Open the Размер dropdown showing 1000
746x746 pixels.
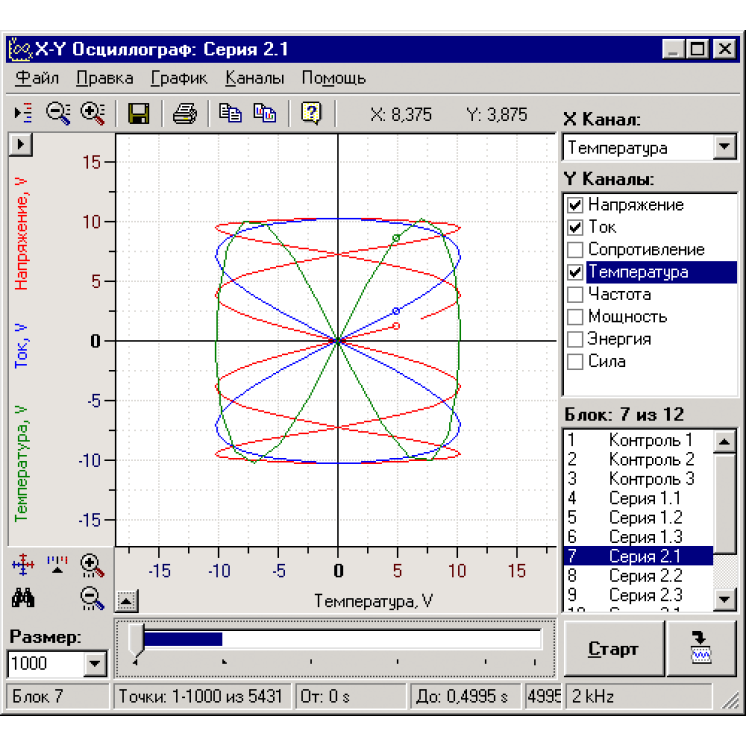click(95, 663)
